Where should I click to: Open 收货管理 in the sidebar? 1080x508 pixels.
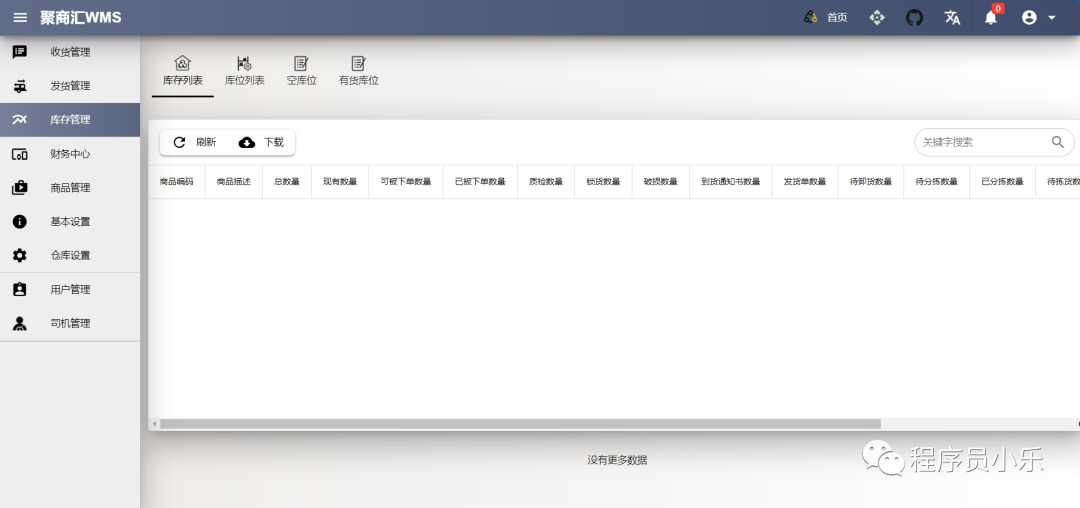[x=70, y=52]
